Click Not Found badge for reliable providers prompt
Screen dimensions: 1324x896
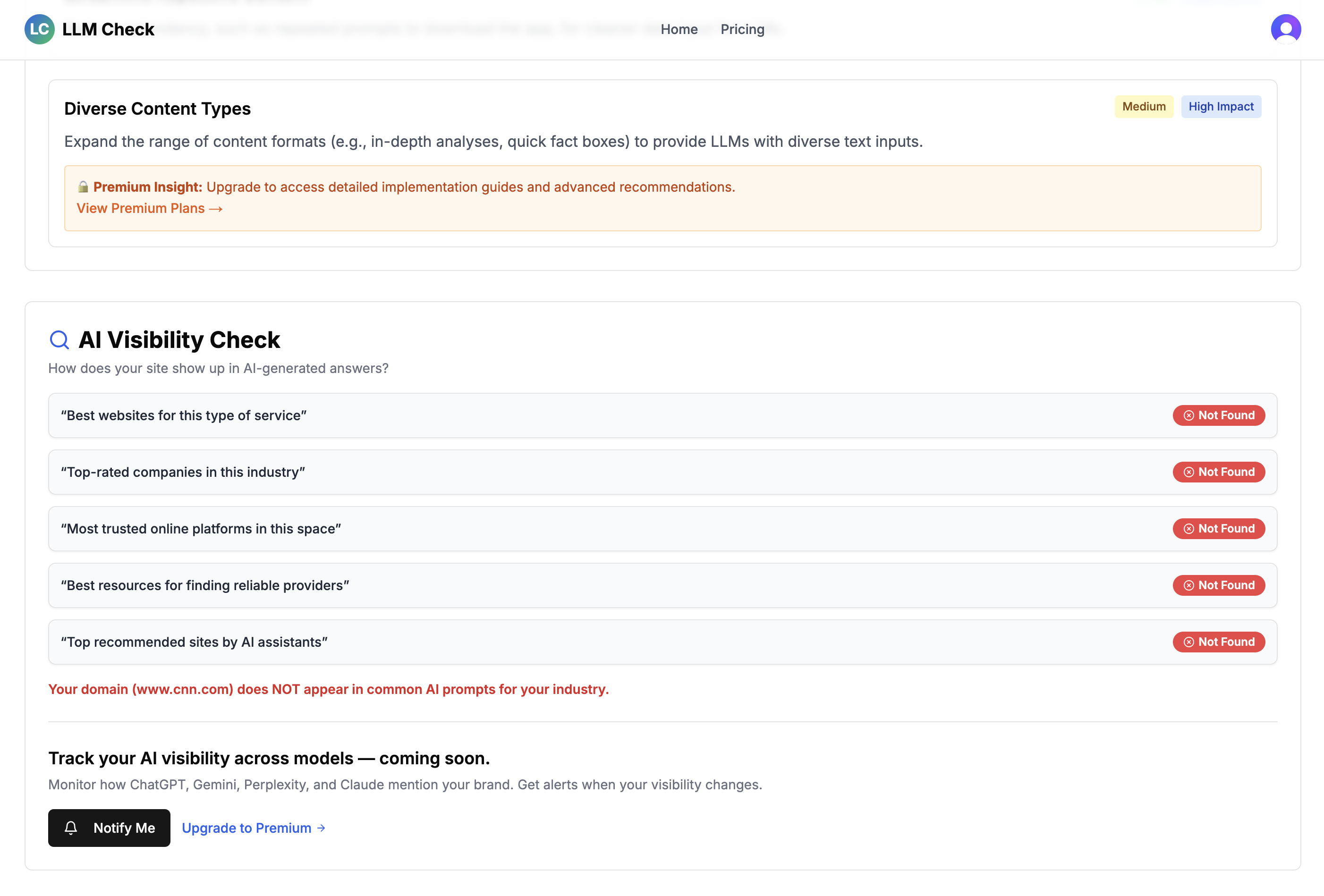1219,585
